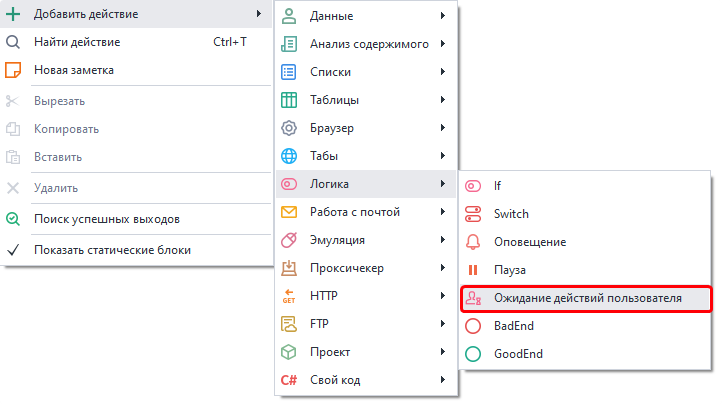
Task: Click the orange note icon for Новая заметка
Action: (x=14, y=70)
